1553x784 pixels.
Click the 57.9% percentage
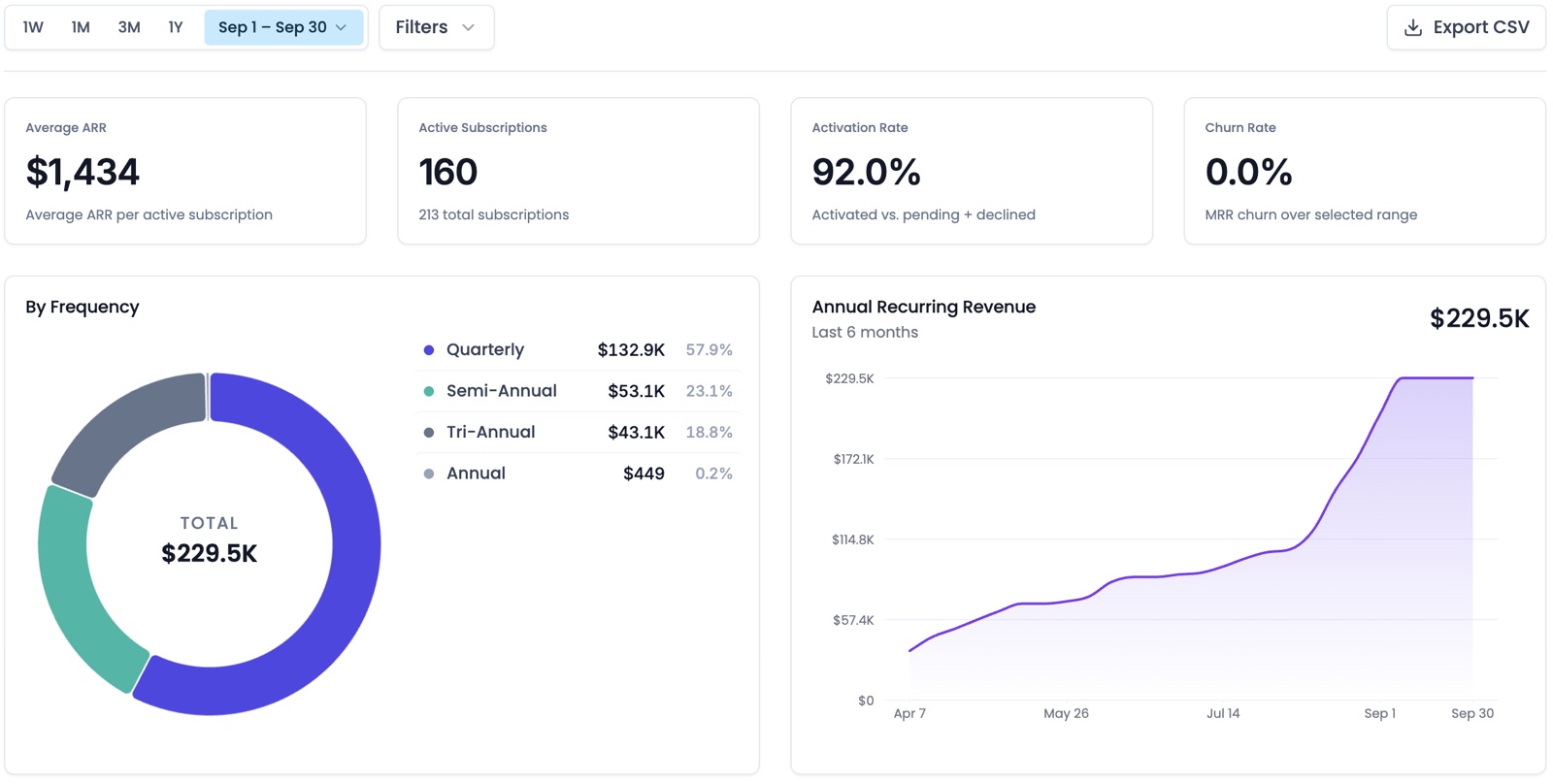[x=710, y=349]
